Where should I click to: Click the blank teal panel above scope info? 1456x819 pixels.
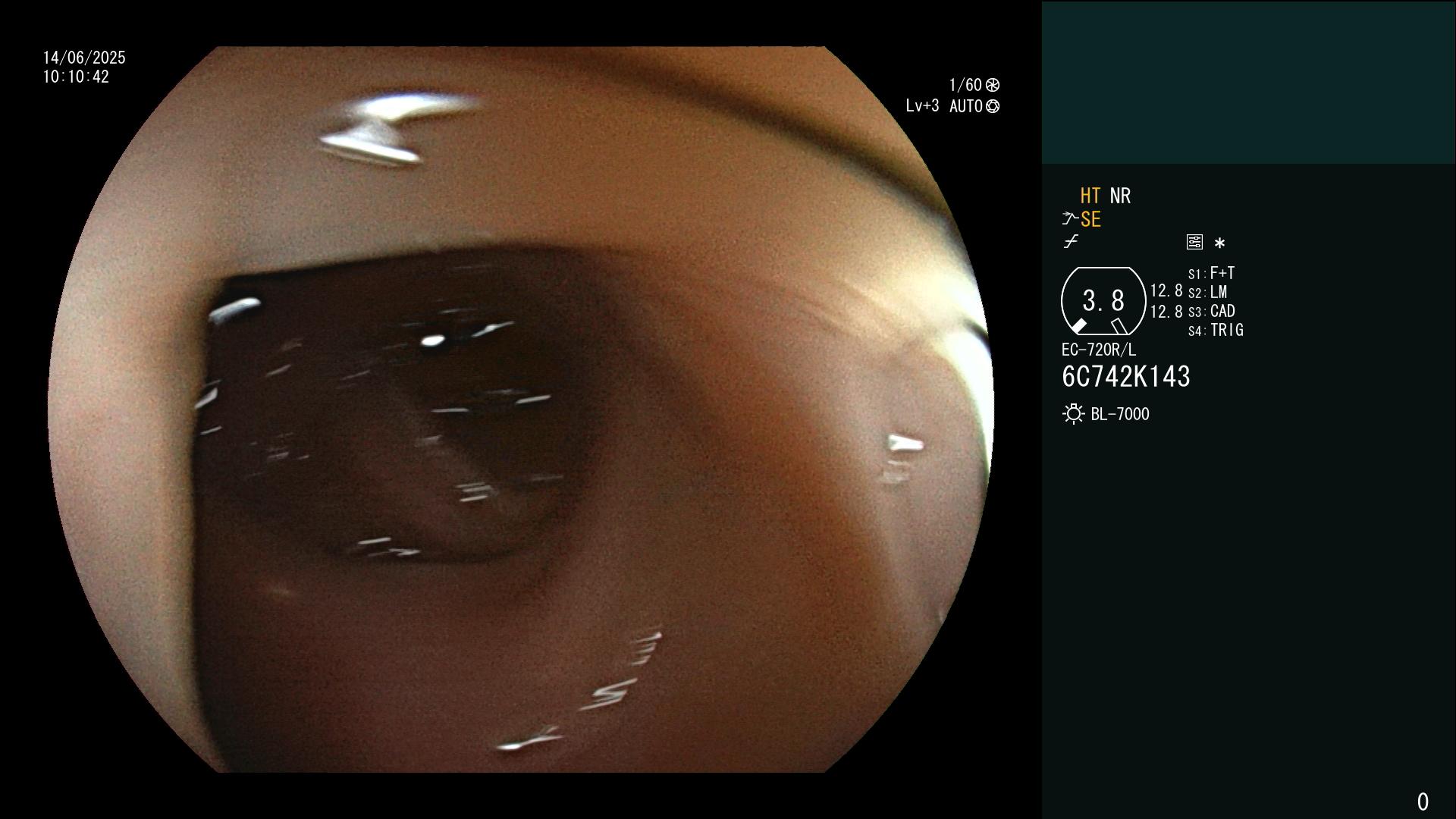click(1249, 82)
